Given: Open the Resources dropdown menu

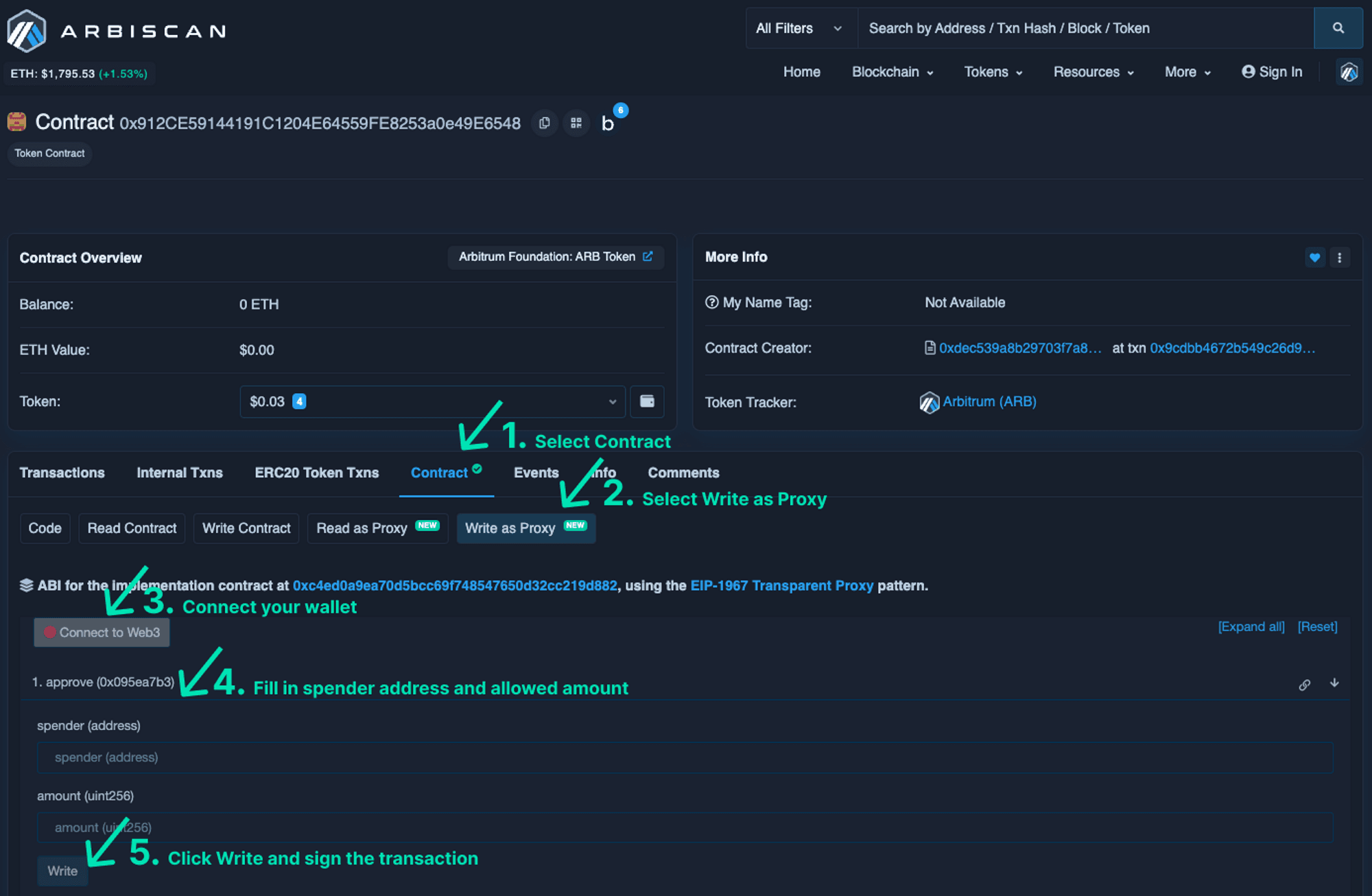Looking at the screenshot, I should tap(1092, 71).
